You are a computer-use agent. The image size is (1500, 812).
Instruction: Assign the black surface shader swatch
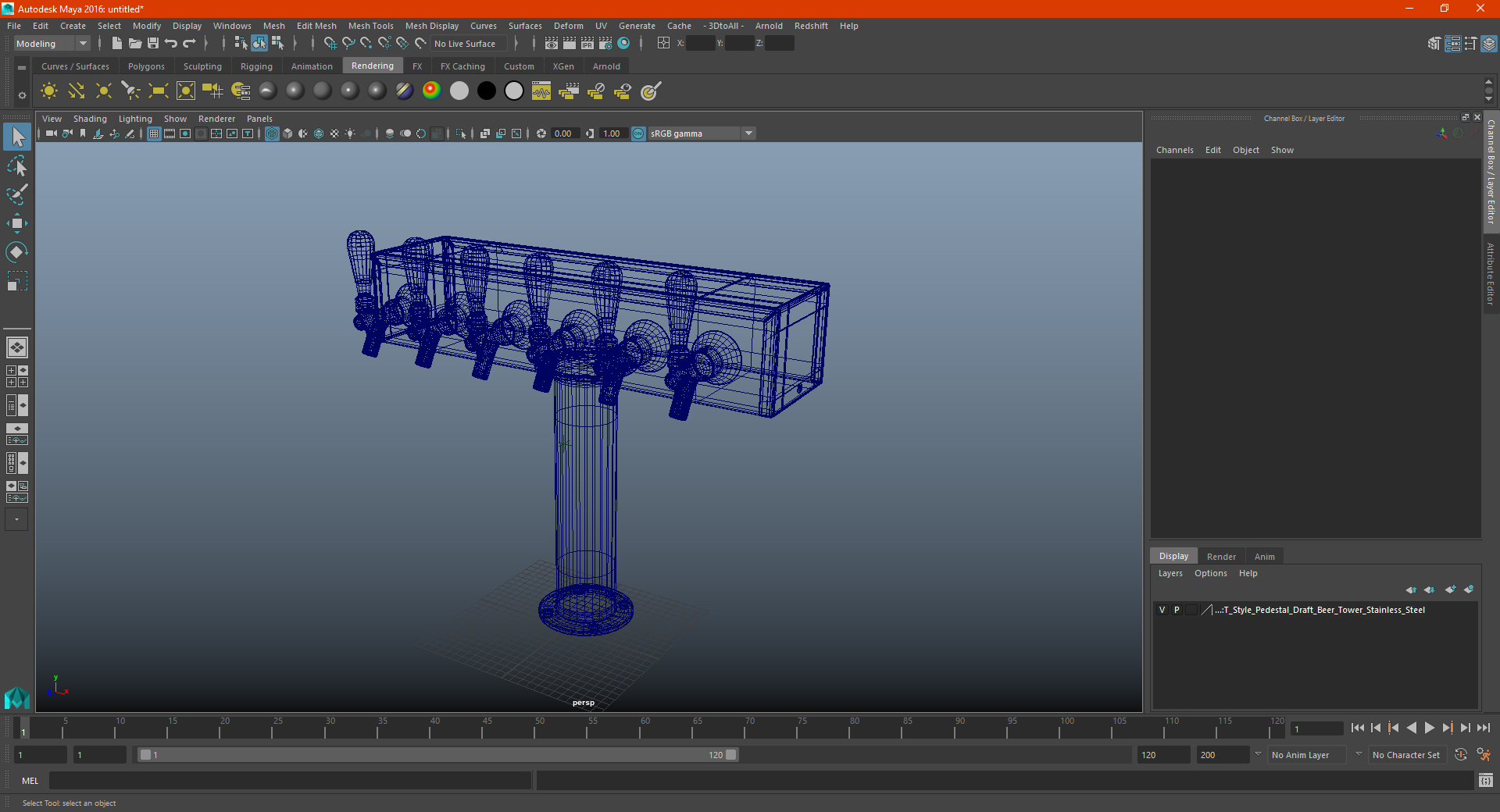click(486, 91)
